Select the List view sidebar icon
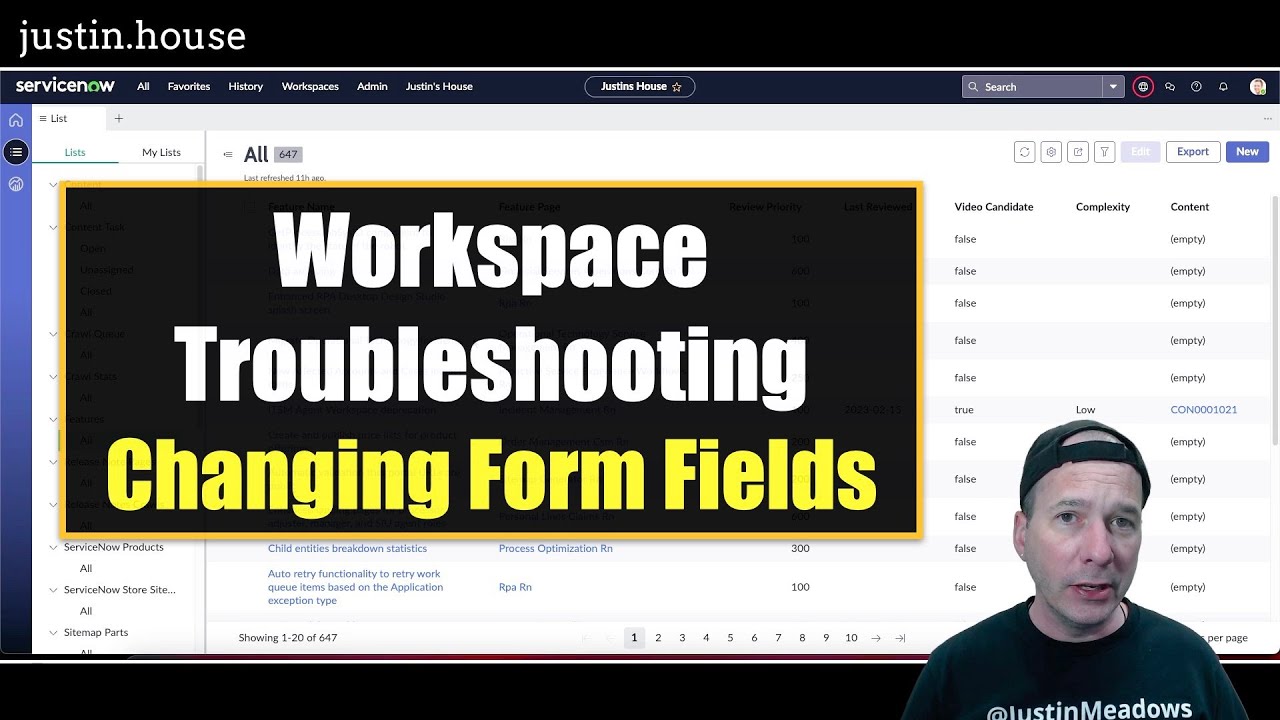 [x=16, y=152]
